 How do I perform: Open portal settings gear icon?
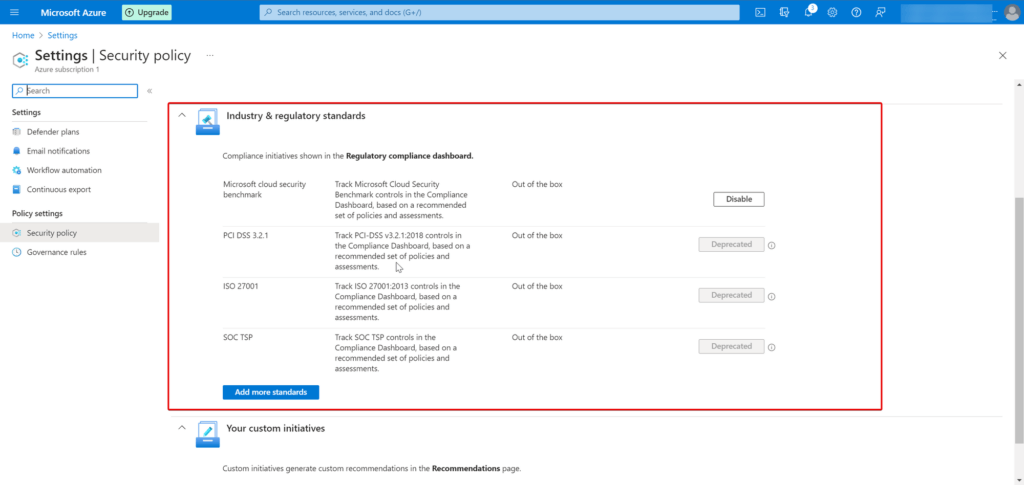click(832, 12)
